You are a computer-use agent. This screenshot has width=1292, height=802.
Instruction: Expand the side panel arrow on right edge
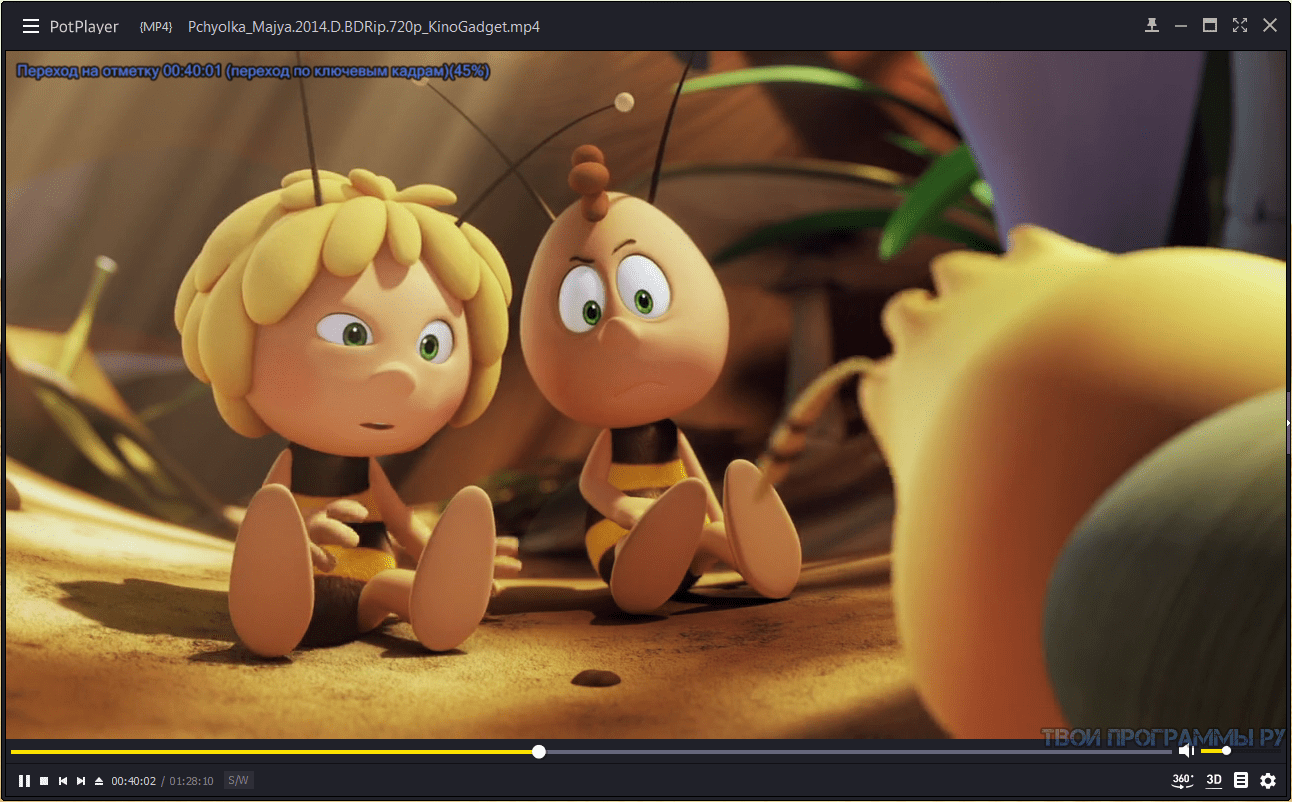(x=1288, y=423)
